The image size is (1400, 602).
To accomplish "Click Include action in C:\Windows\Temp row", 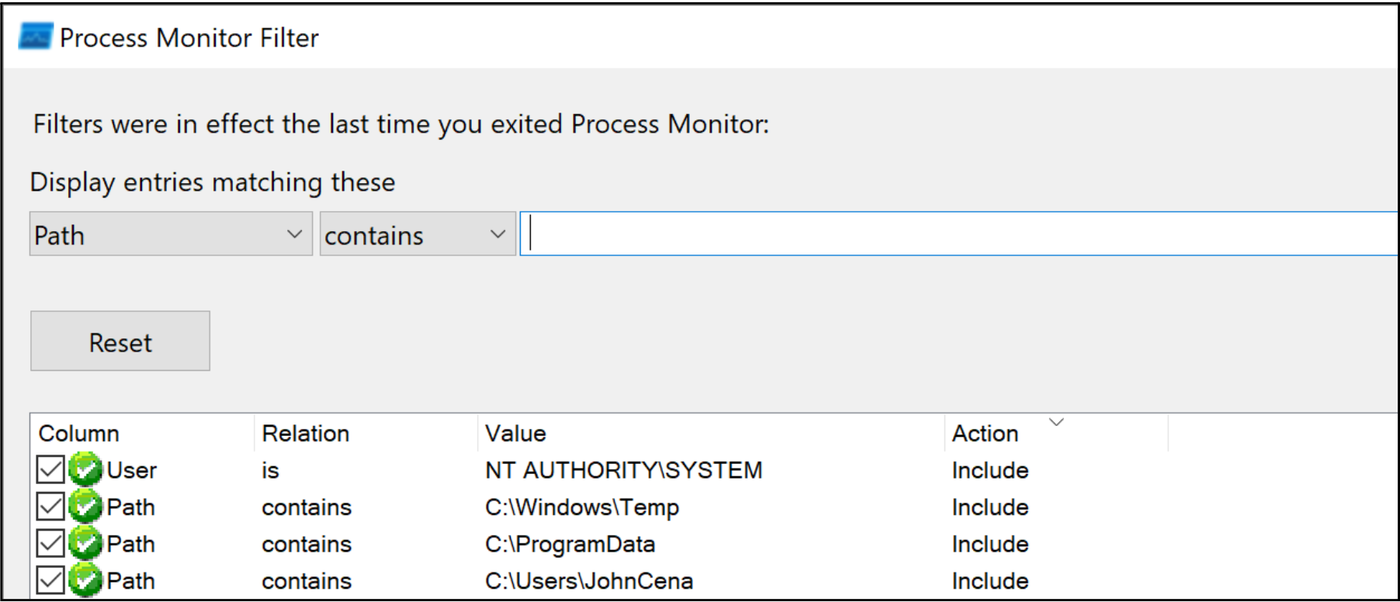I will tap(990, 507).
